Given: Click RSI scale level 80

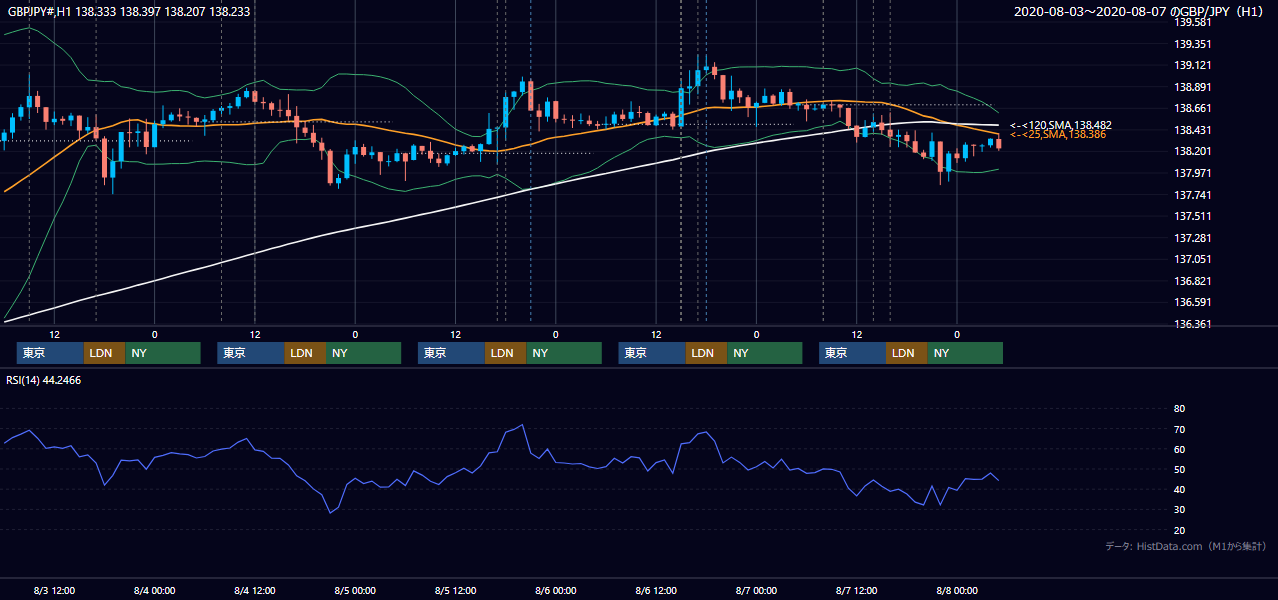Looking at the screenshot, I should coord(1179,409).
